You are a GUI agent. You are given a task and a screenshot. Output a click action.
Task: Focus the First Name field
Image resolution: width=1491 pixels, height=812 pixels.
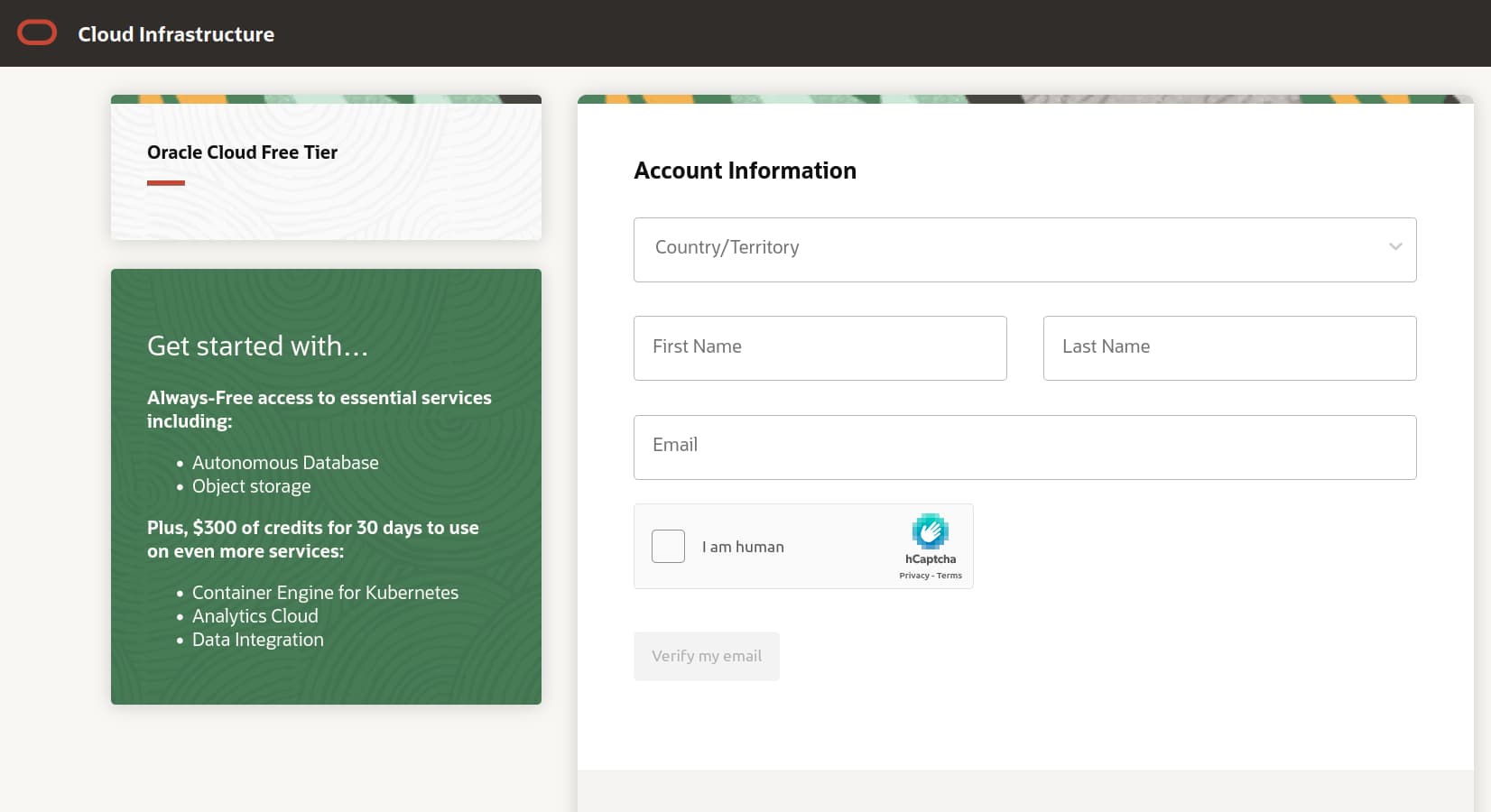pos(820,348)
